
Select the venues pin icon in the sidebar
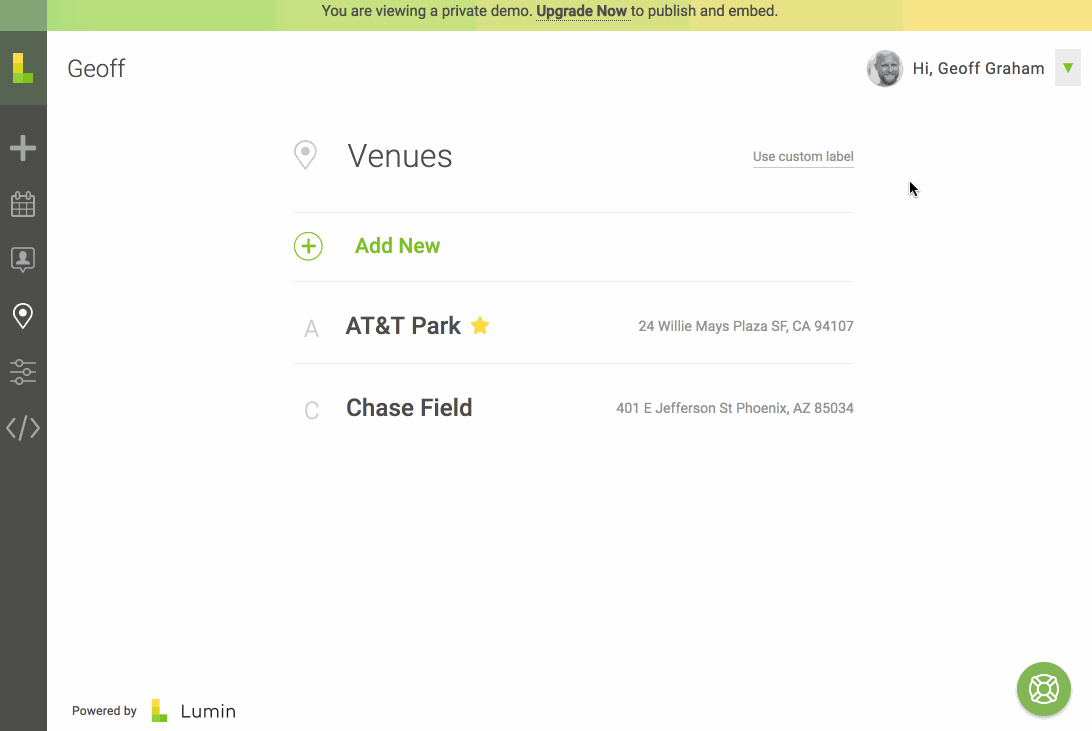pyautogui.click(x=23, y=316)
